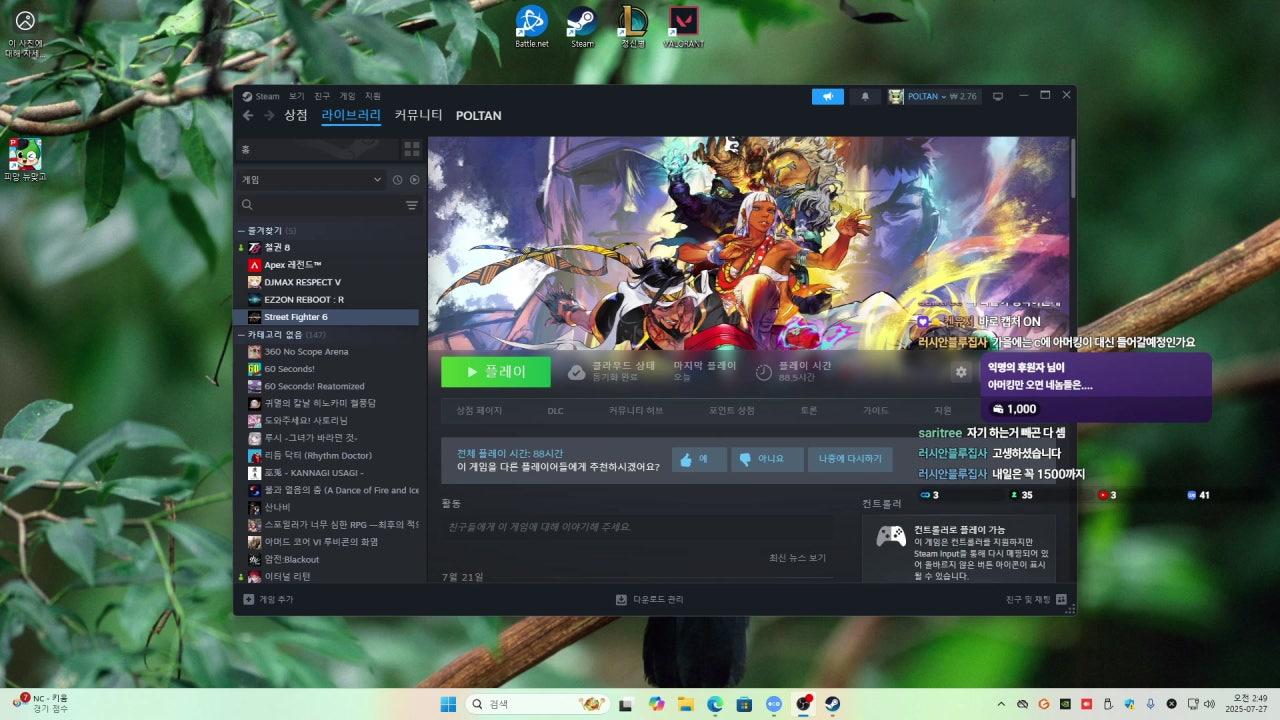Open Microsoft Edge from the taskbar
This screenshot has width=1280, height=720.
(x=715, y=704)
